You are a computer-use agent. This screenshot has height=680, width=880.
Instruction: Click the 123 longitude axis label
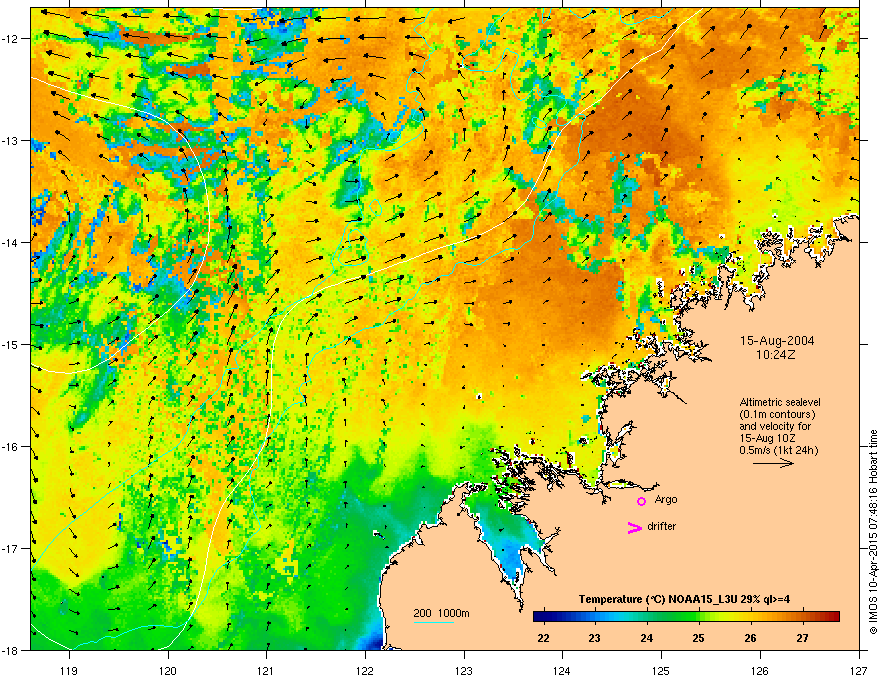[464, 670]
